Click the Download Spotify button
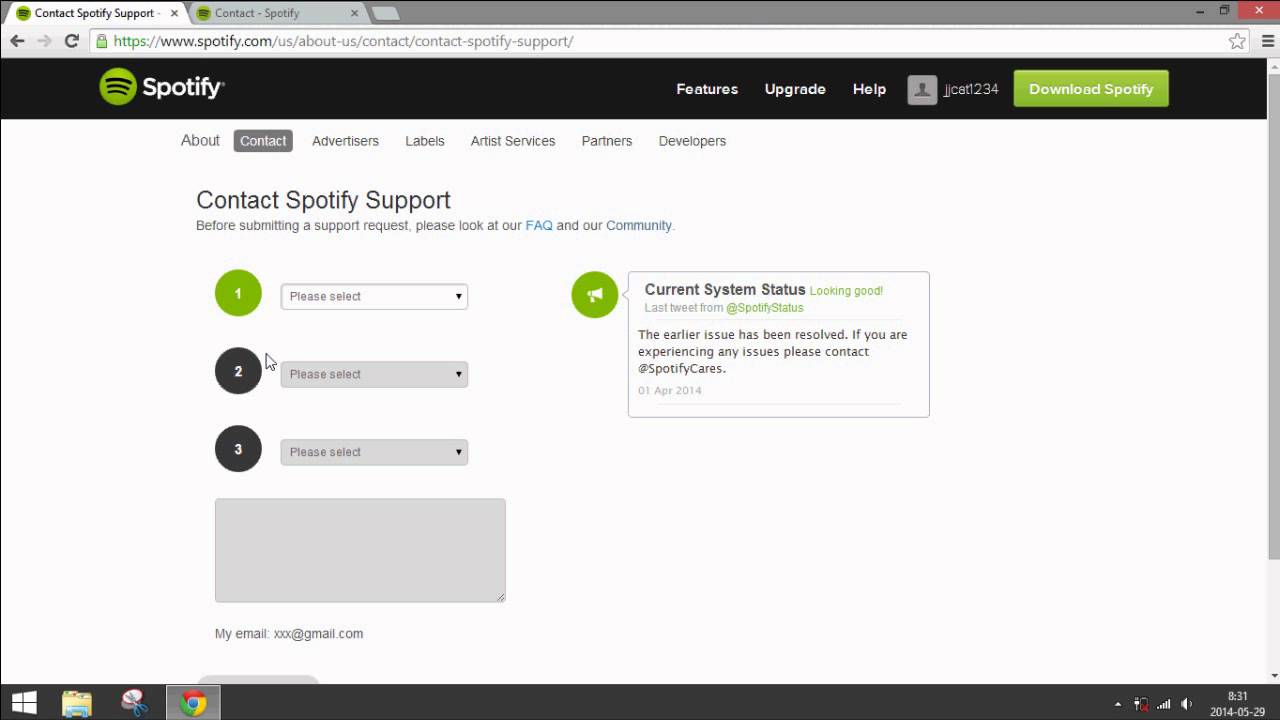The width and height of the screenshot is (1280, 720). pyautogui.click(x=1091, y=89)
